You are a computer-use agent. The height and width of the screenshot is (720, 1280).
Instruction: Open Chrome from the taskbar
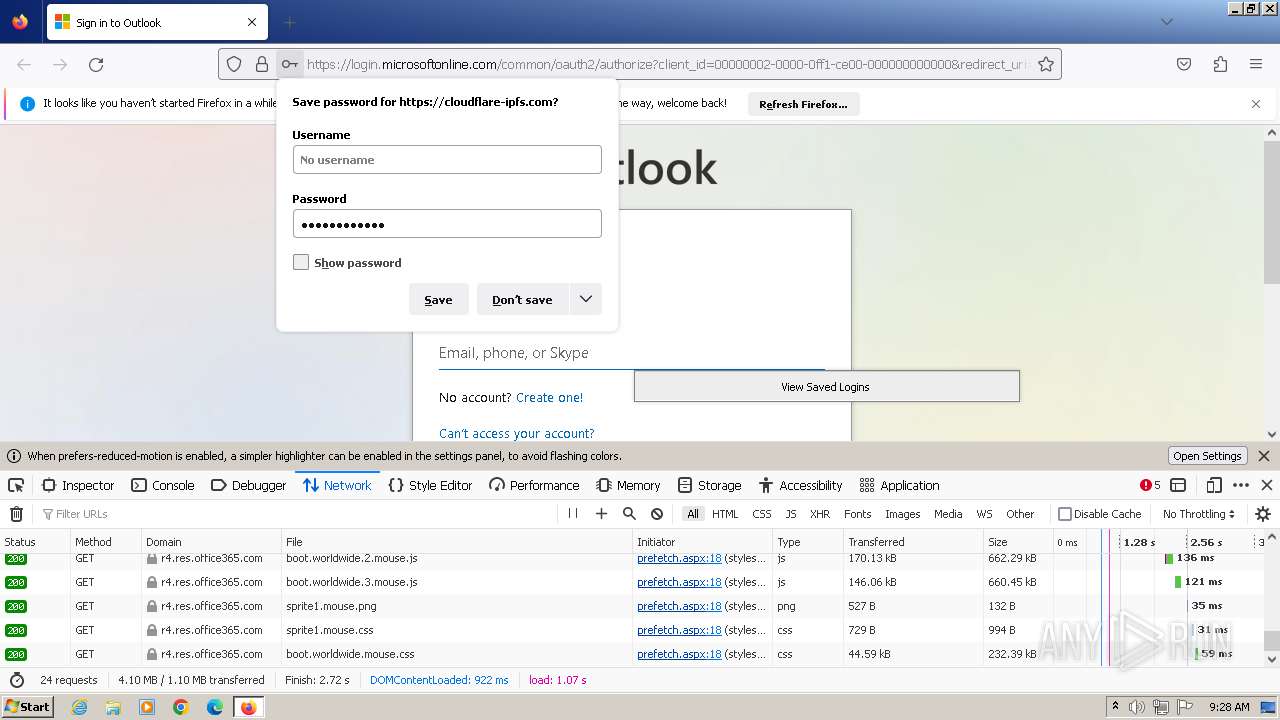tap(181, 707)
